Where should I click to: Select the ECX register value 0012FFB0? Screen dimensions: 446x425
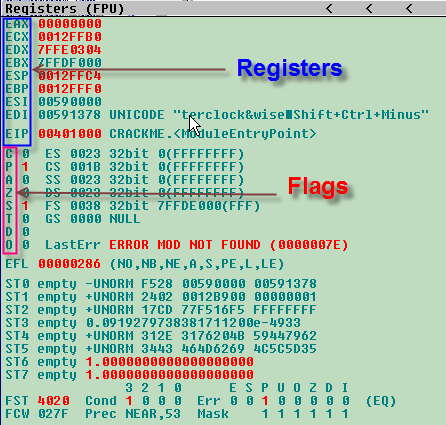coord(70,37)
